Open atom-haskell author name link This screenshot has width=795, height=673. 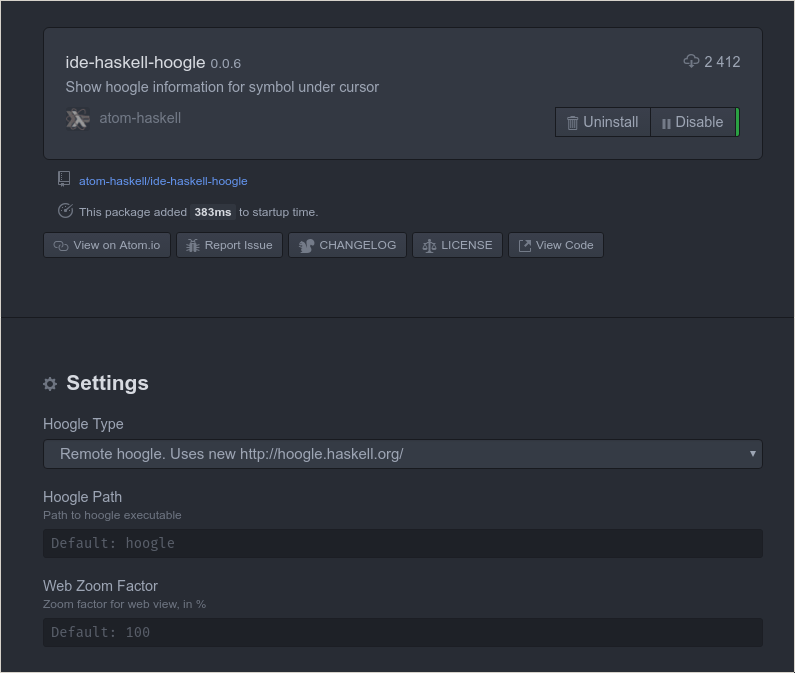pyautogui.click(x=140, y=118)
